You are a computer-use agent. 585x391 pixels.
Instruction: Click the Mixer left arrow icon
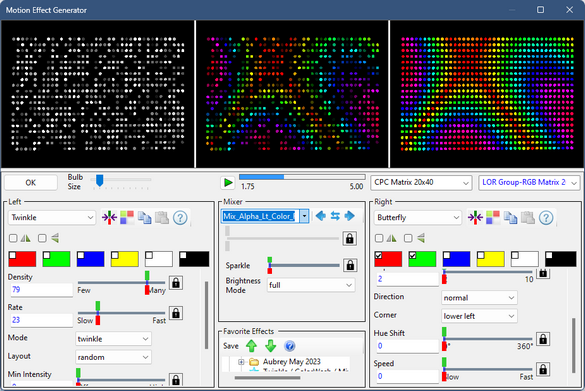pos(320,216)
